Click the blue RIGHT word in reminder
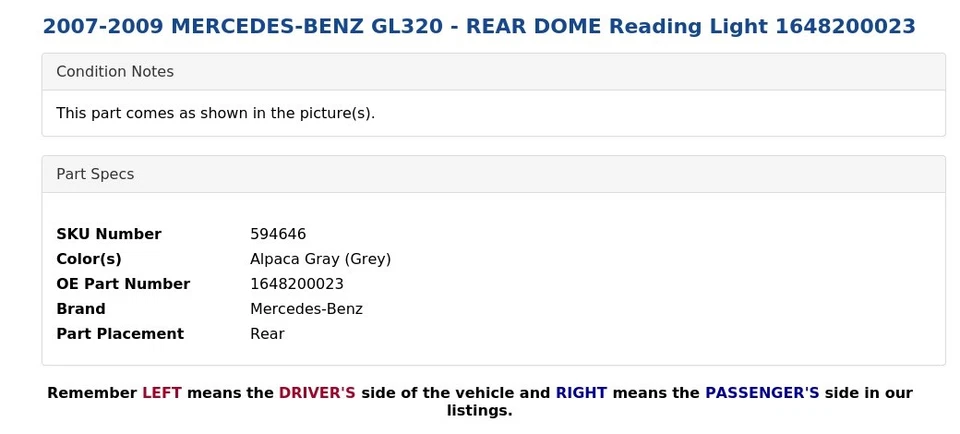Viewport: 960px width, 434px height. click(582, 393)
